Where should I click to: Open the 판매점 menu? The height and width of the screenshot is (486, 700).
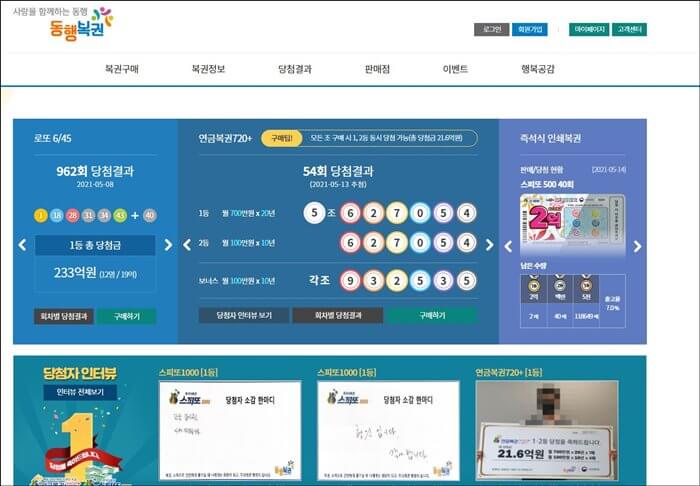[x=377, y=69]
